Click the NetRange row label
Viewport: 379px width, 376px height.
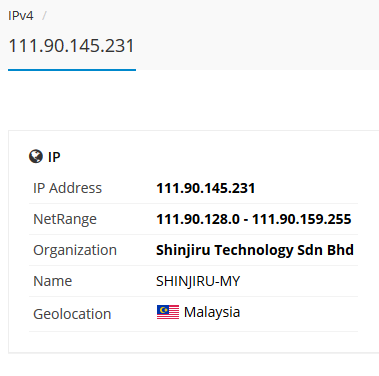pos(65,219)
